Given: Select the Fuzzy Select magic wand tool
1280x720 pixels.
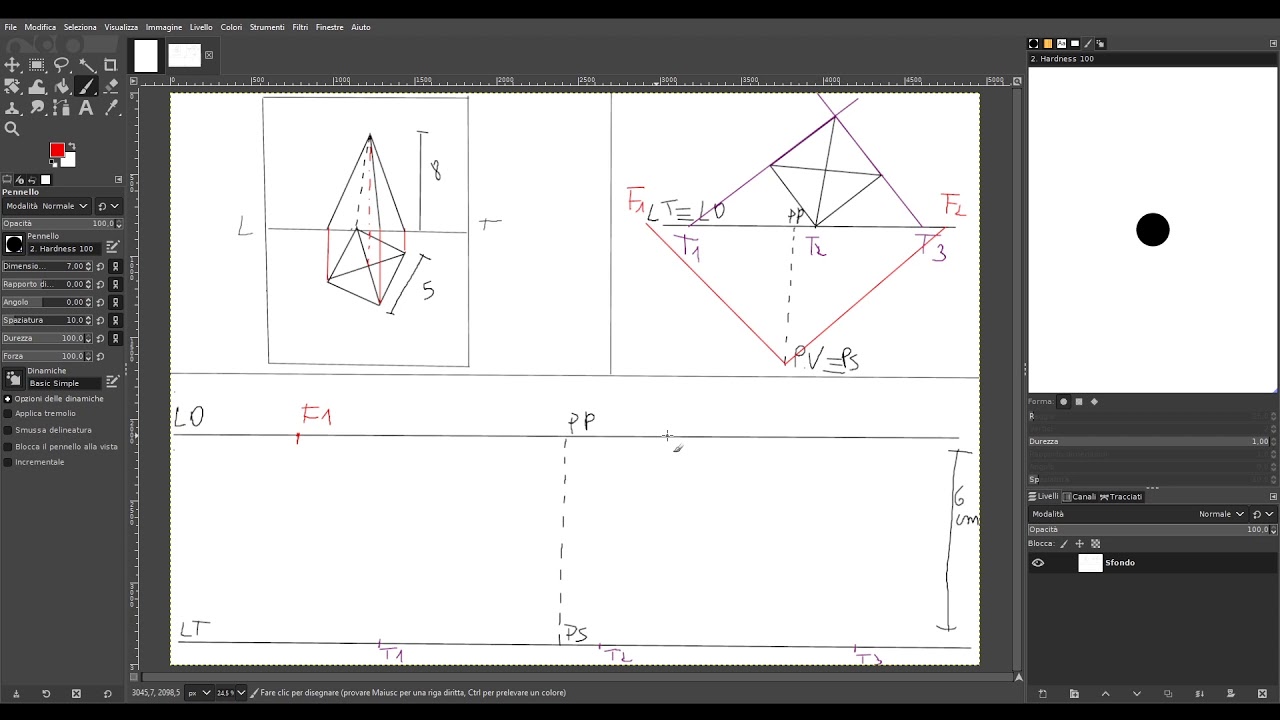Looking at the screenshot, I should 86,65.
